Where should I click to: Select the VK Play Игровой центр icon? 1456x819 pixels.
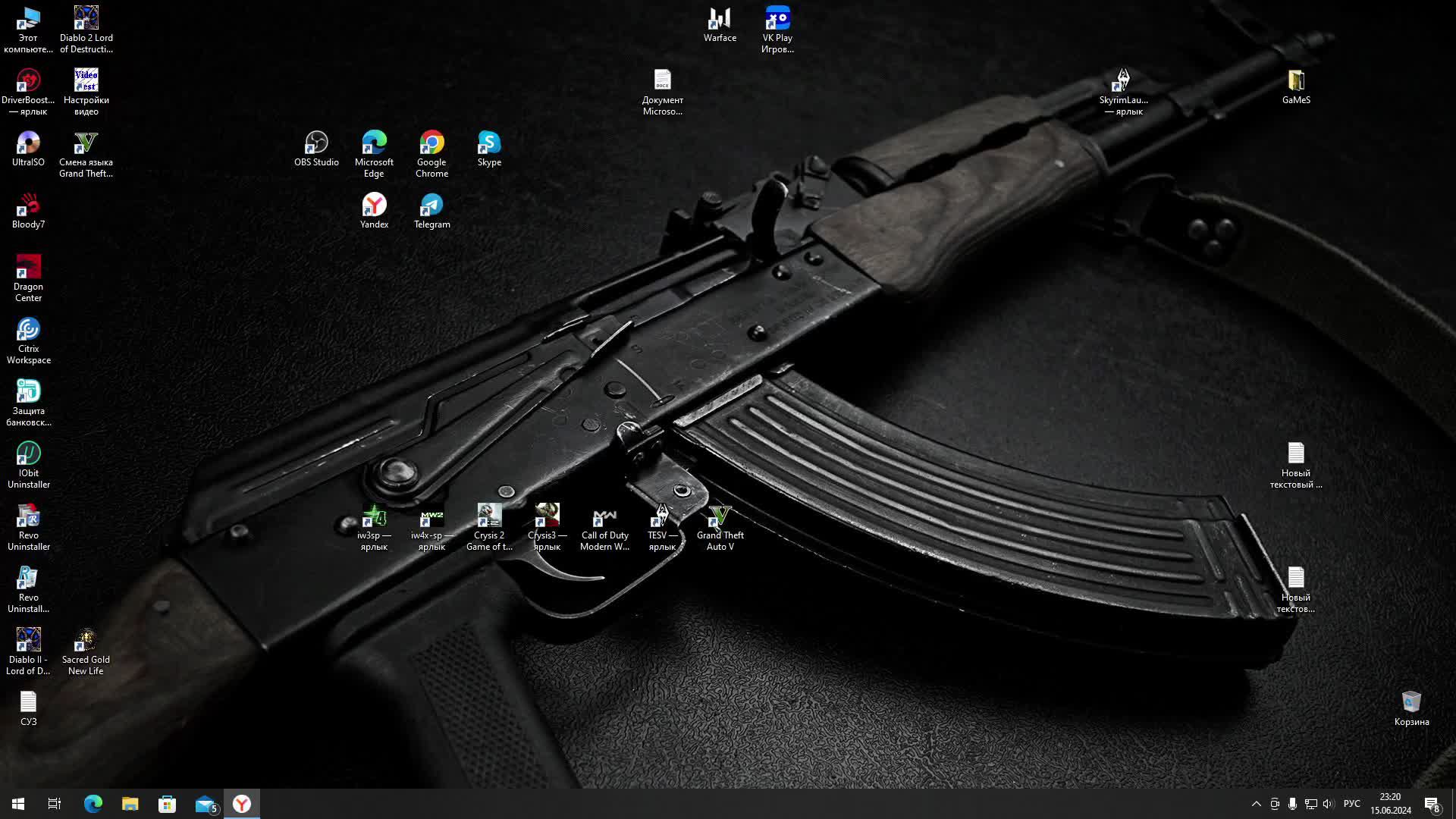pos(777,30)
